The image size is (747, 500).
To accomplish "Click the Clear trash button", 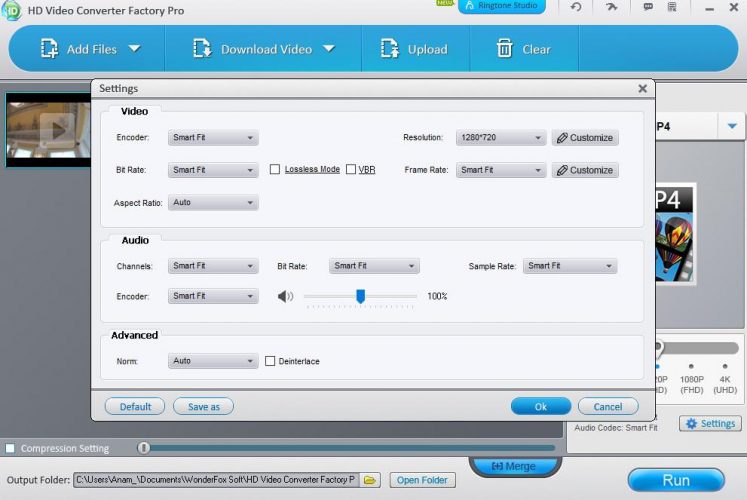I will (x=523, y=49).
